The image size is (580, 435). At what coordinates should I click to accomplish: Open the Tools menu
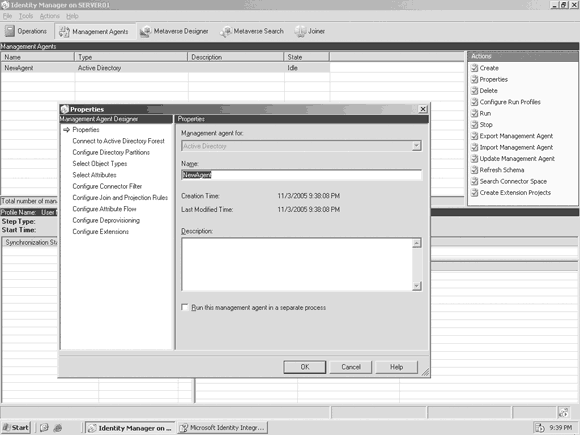pyautogui.click(x=26, y=16)
